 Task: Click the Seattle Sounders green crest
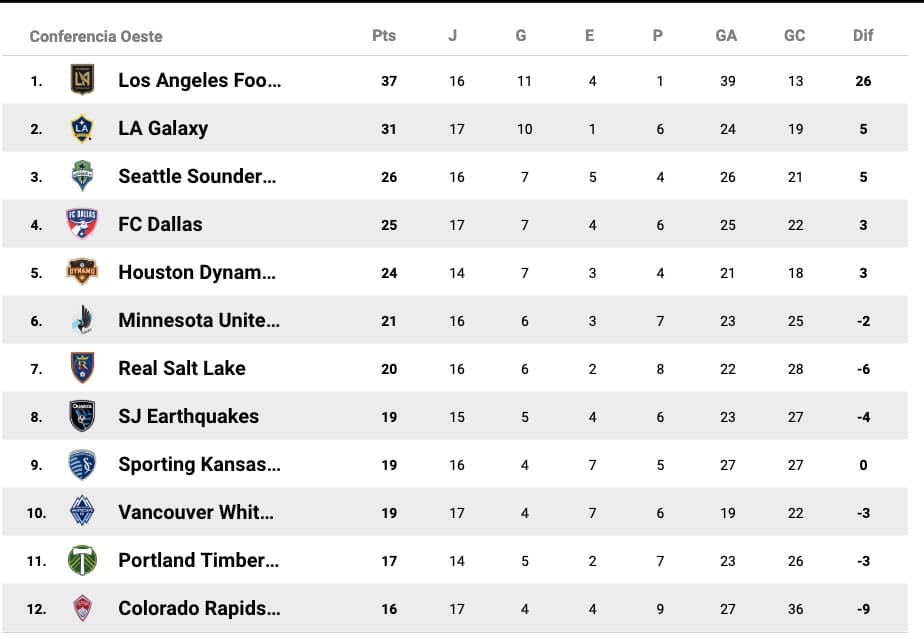coord(82,176)
